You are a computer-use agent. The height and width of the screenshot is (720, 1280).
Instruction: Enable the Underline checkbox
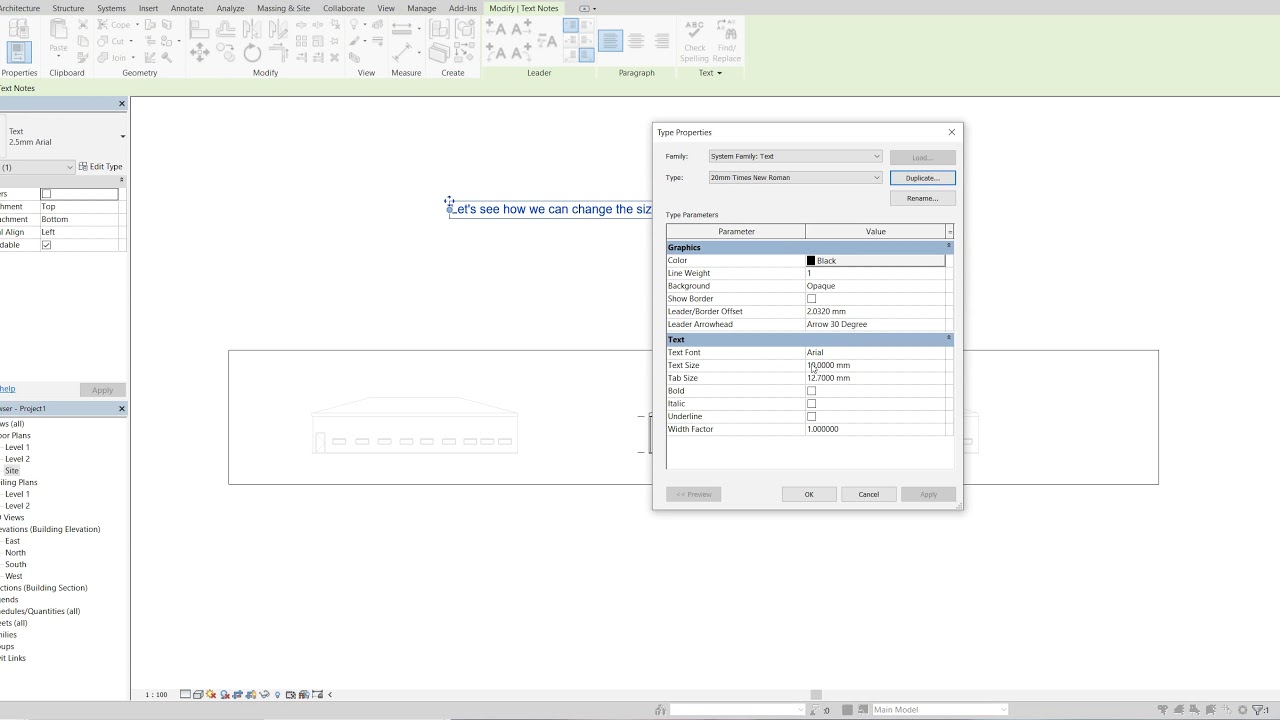(811, 417)
